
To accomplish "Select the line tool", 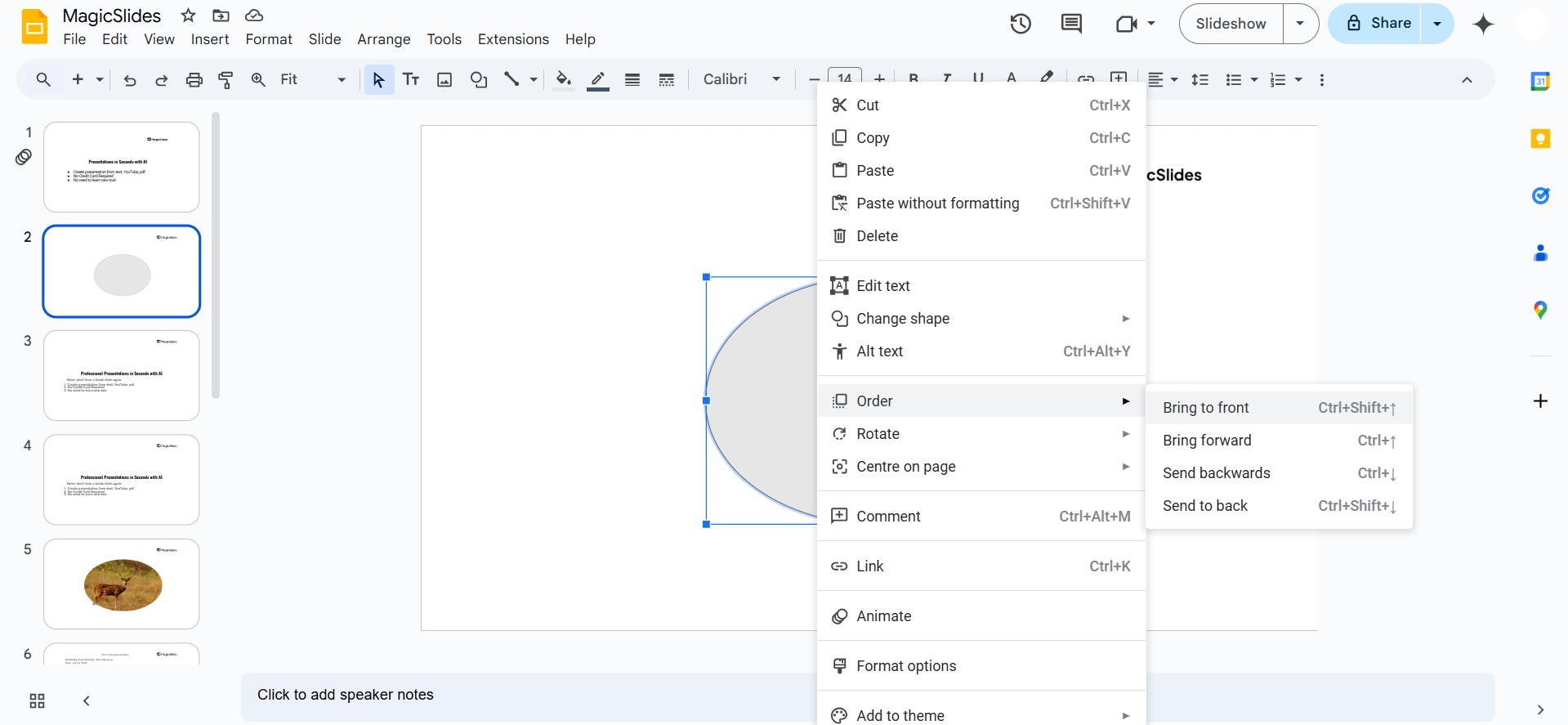I will (511, 79).
